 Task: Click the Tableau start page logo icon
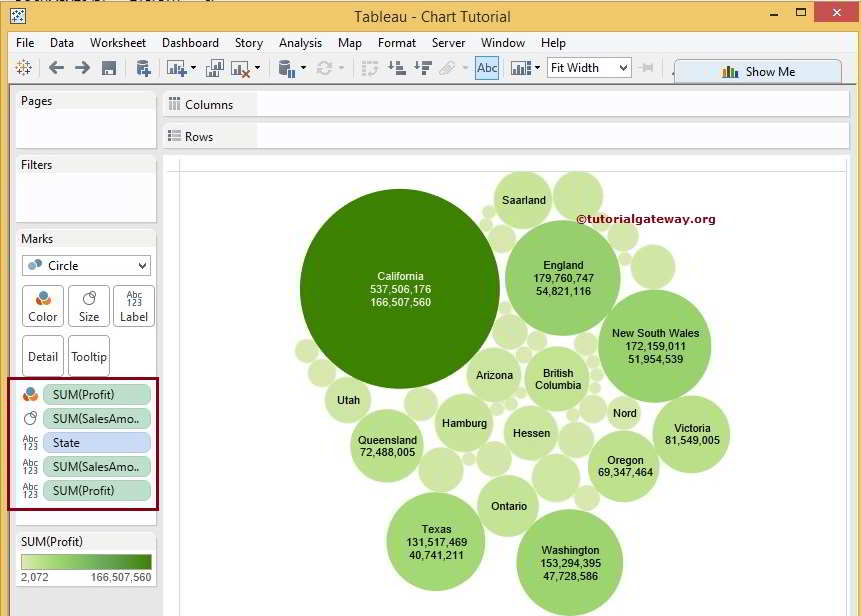23,68
